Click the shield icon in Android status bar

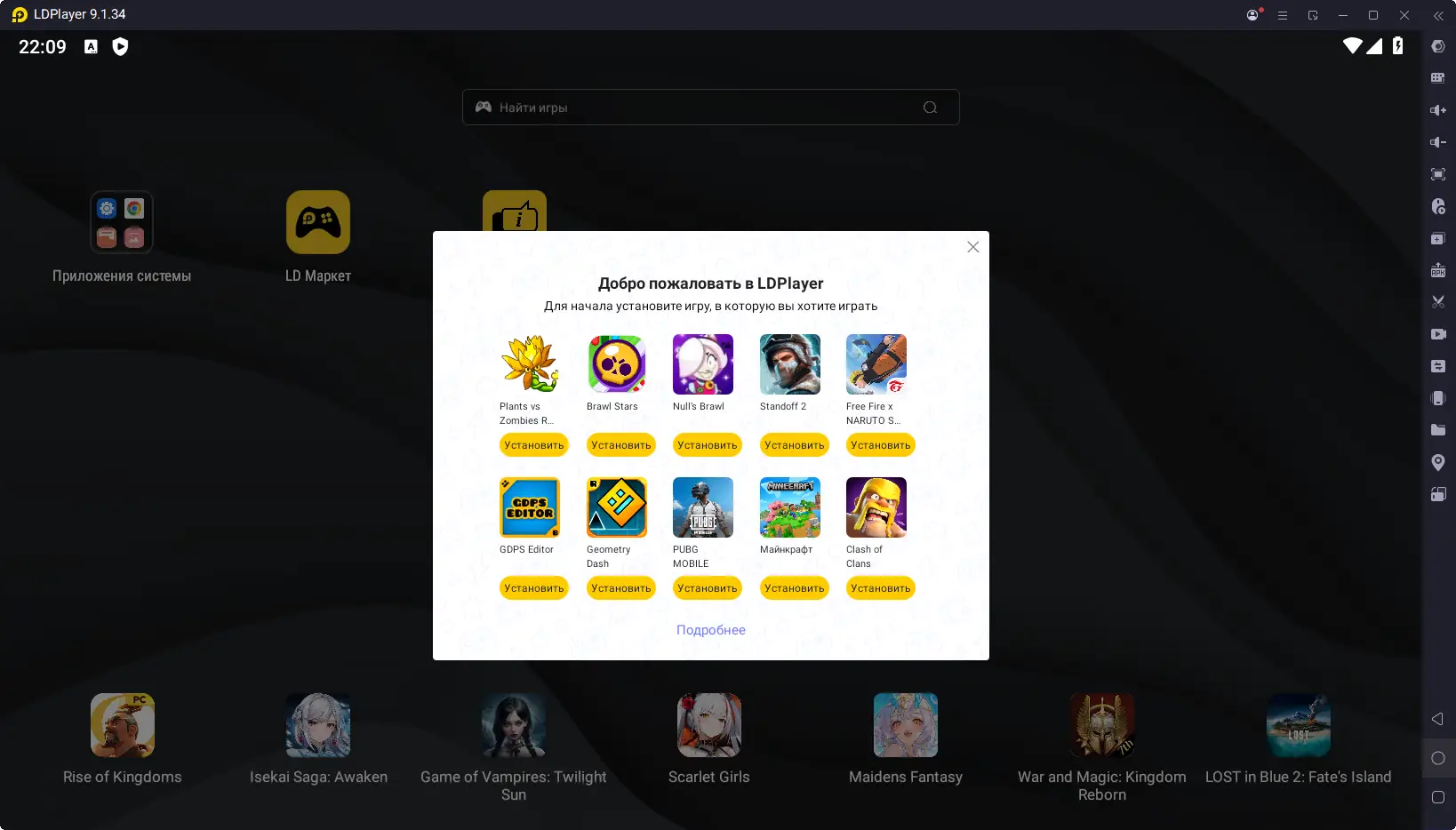coord(120,47)
